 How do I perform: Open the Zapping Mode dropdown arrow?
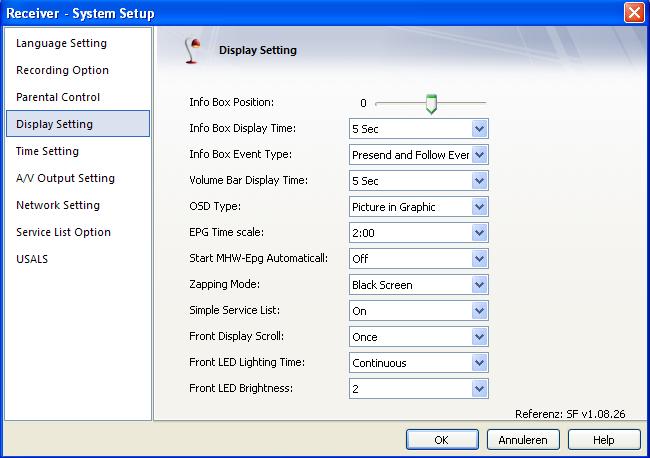[479, 285]
